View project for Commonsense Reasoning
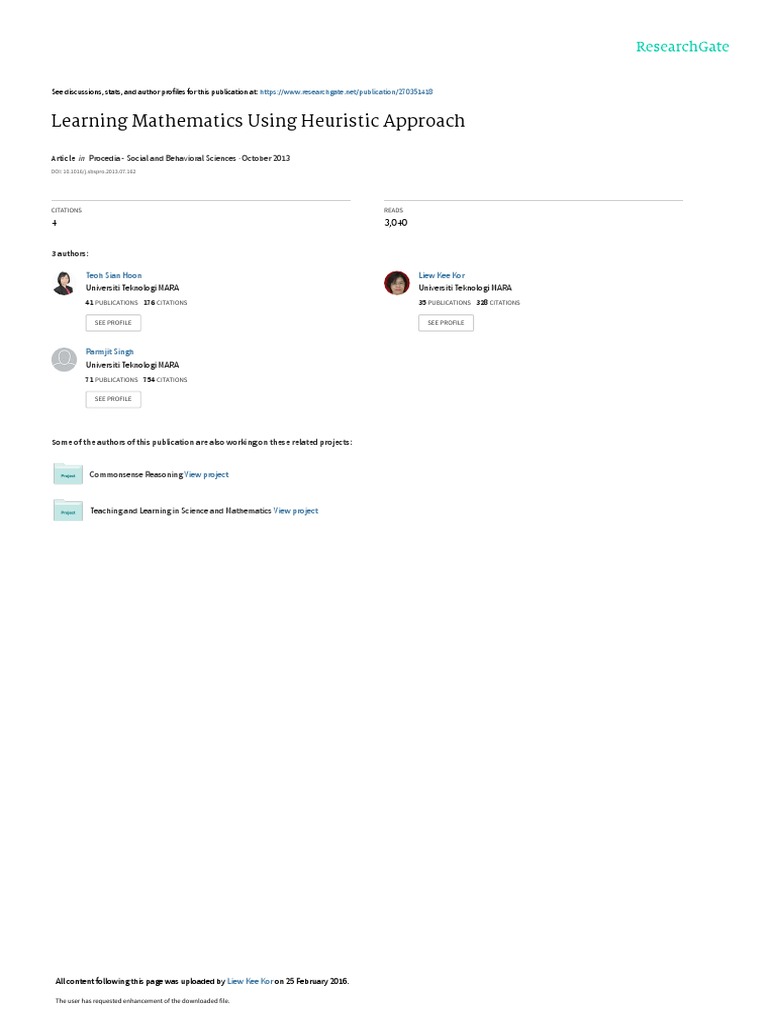This screenshot has height=1024, width=768. [x=206, y=474]
